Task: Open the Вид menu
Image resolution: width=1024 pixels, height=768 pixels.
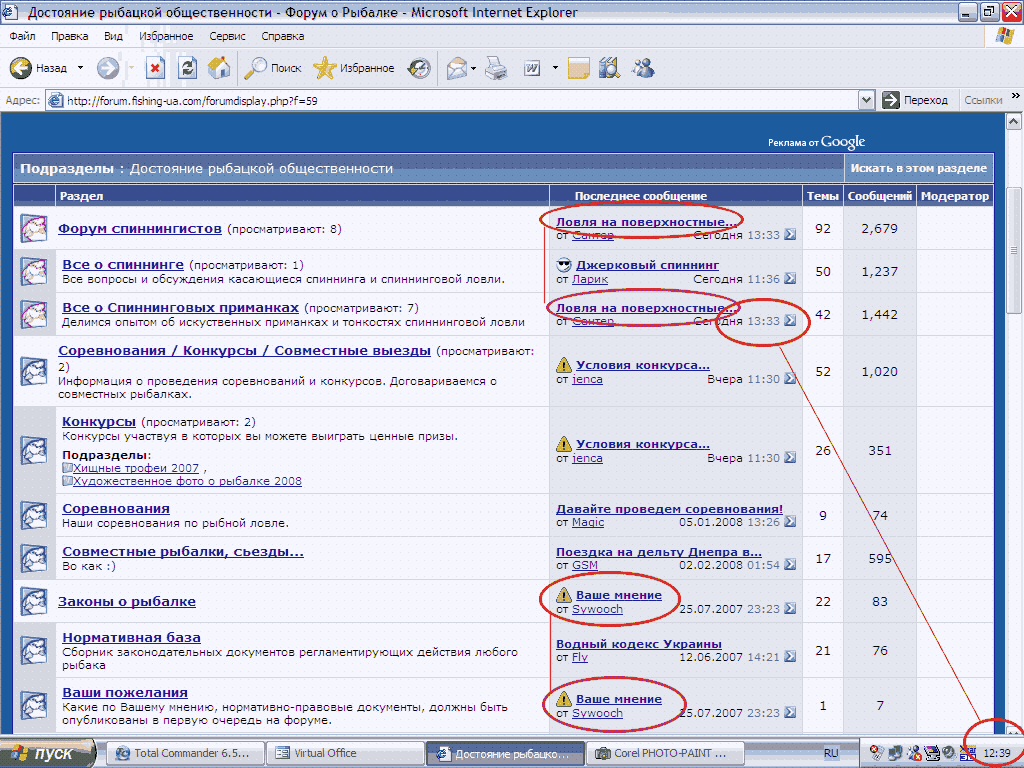Action: 113,36
